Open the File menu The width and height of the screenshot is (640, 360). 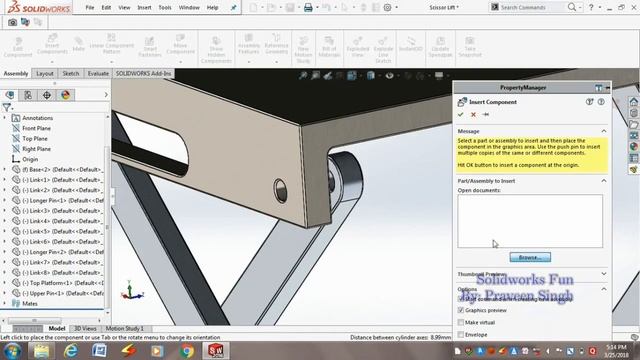click(x=90, y=7)
